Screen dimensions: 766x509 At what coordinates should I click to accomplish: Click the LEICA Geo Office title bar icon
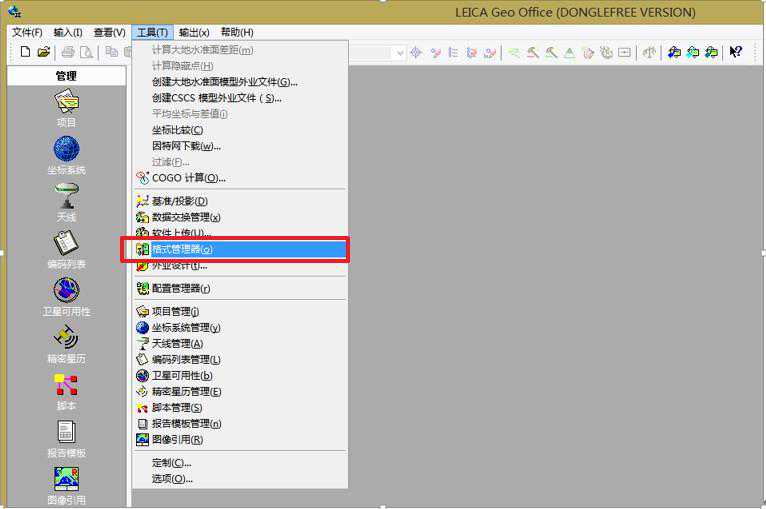pos(15,11)
